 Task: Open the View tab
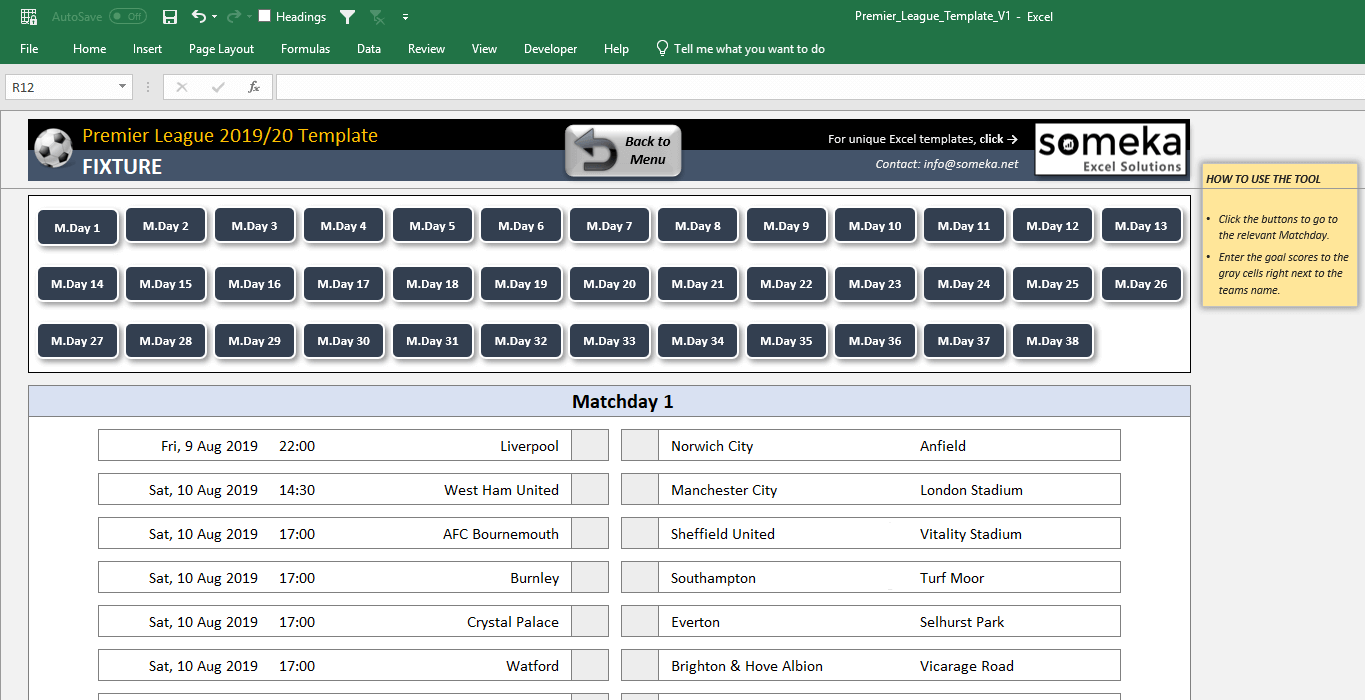click(x=484, y=49)
